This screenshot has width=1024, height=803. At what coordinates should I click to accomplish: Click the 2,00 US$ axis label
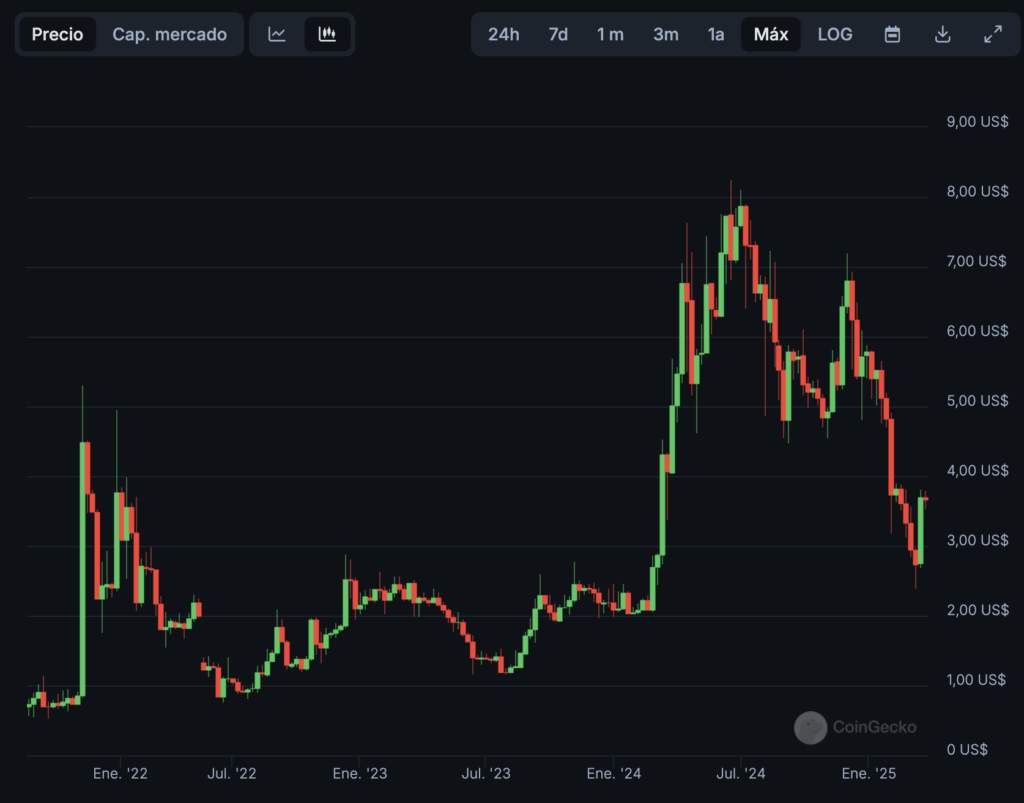tap(977, 610)
